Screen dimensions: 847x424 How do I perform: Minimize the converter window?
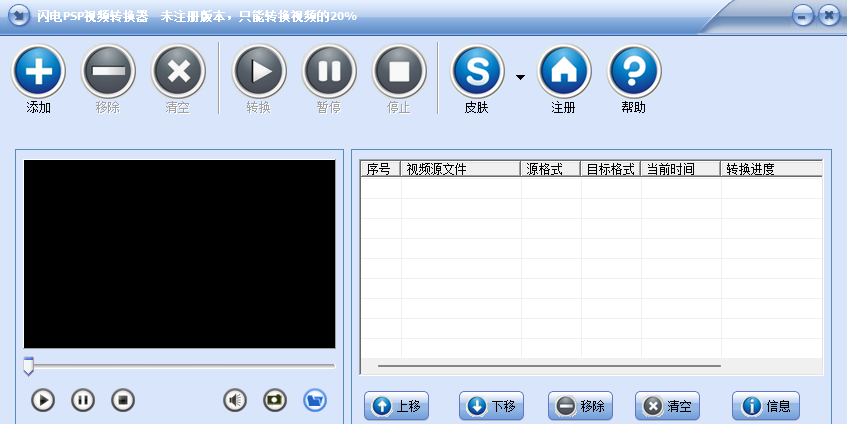click(803, 16)
